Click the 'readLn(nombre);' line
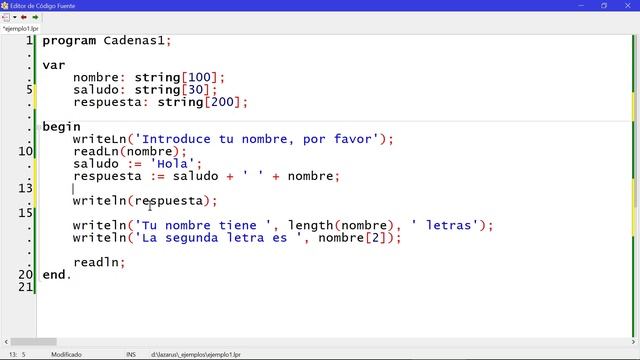This screenshot has height=360, width=640. click(130, 151)
